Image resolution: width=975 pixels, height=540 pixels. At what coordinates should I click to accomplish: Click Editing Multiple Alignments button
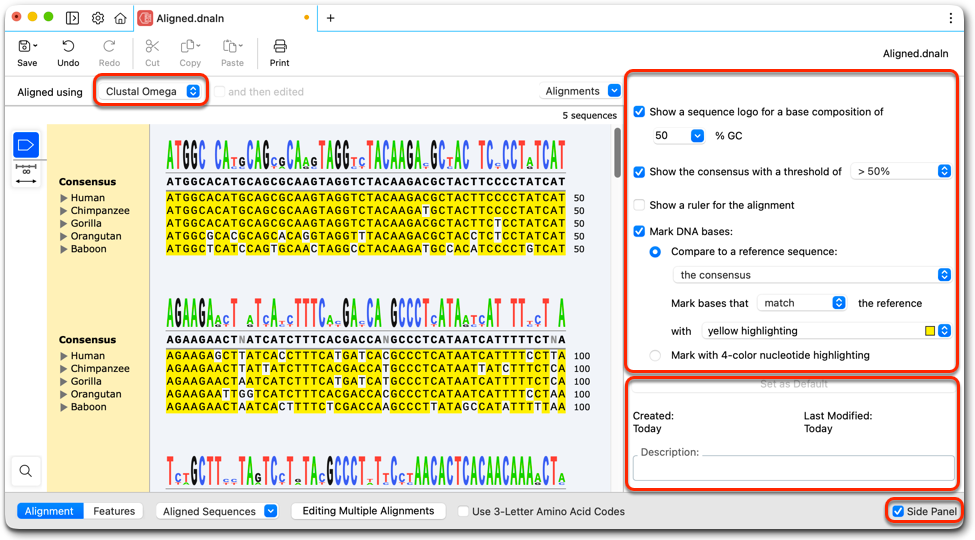pos(368,511)
